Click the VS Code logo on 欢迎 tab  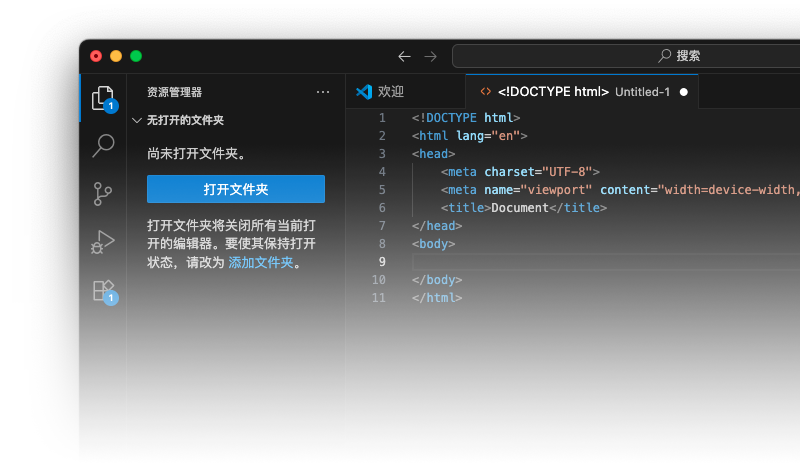[364, 92]
